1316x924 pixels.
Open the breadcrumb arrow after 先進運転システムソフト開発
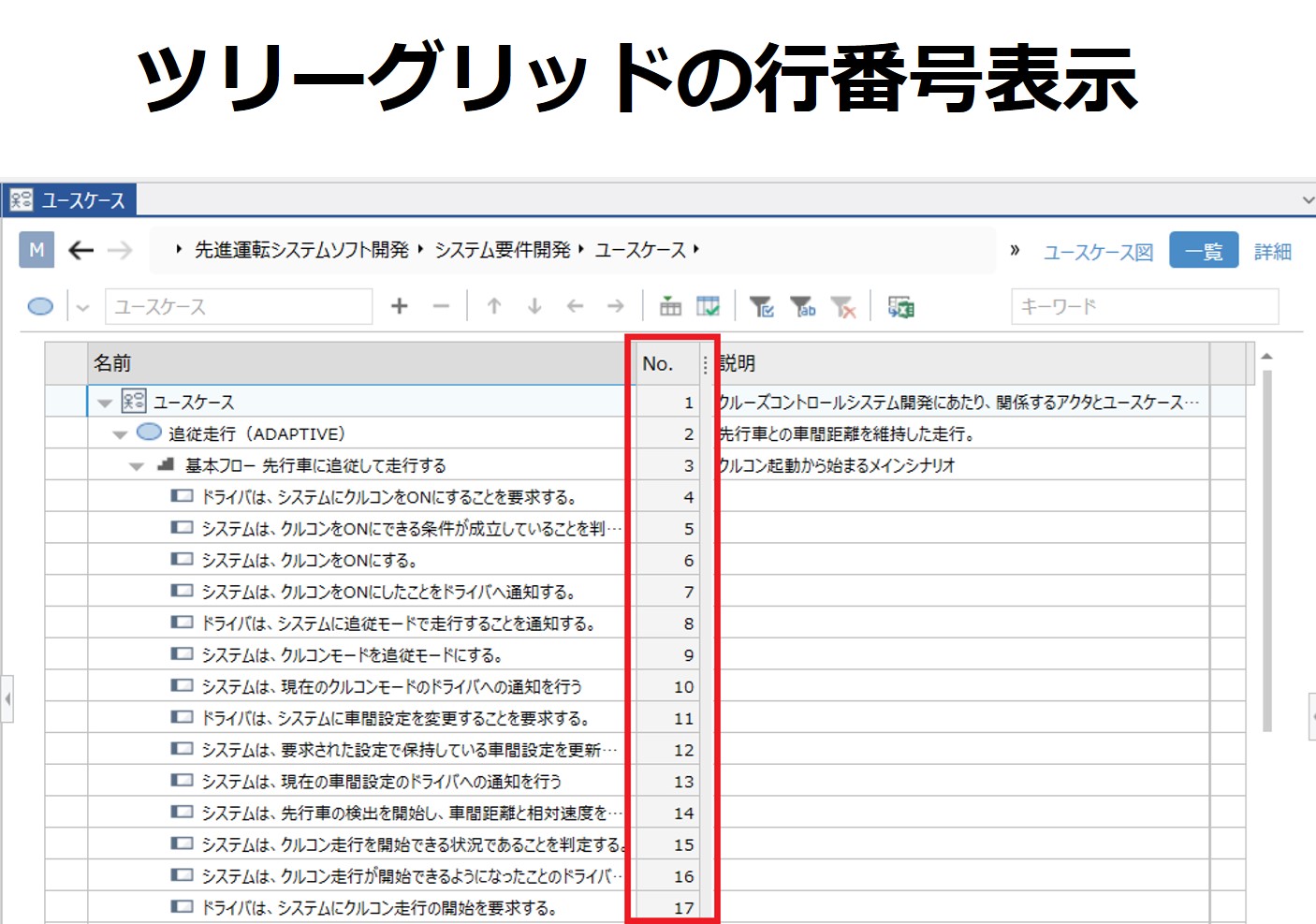[x=420, y=249]
